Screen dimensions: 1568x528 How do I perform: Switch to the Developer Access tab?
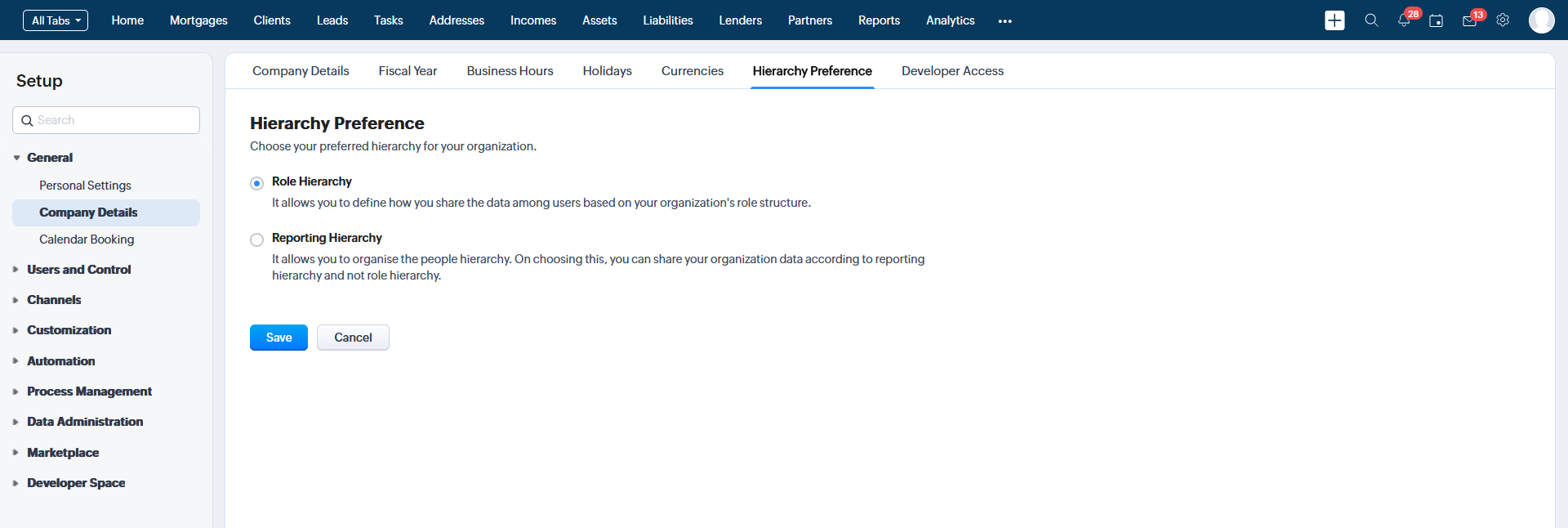pos(952,71)
